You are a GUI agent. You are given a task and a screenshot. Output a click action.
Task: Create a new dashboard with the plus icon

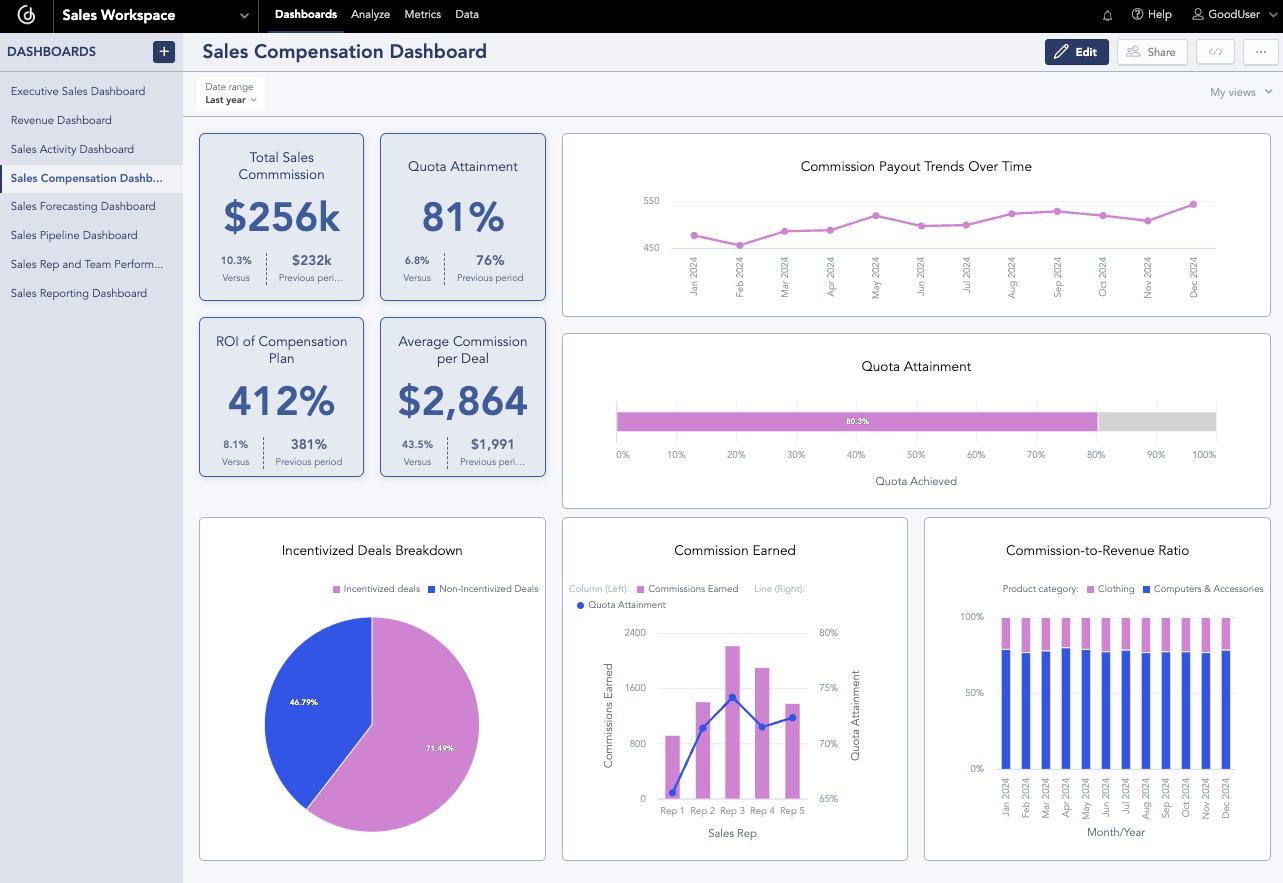click(164, 51)
